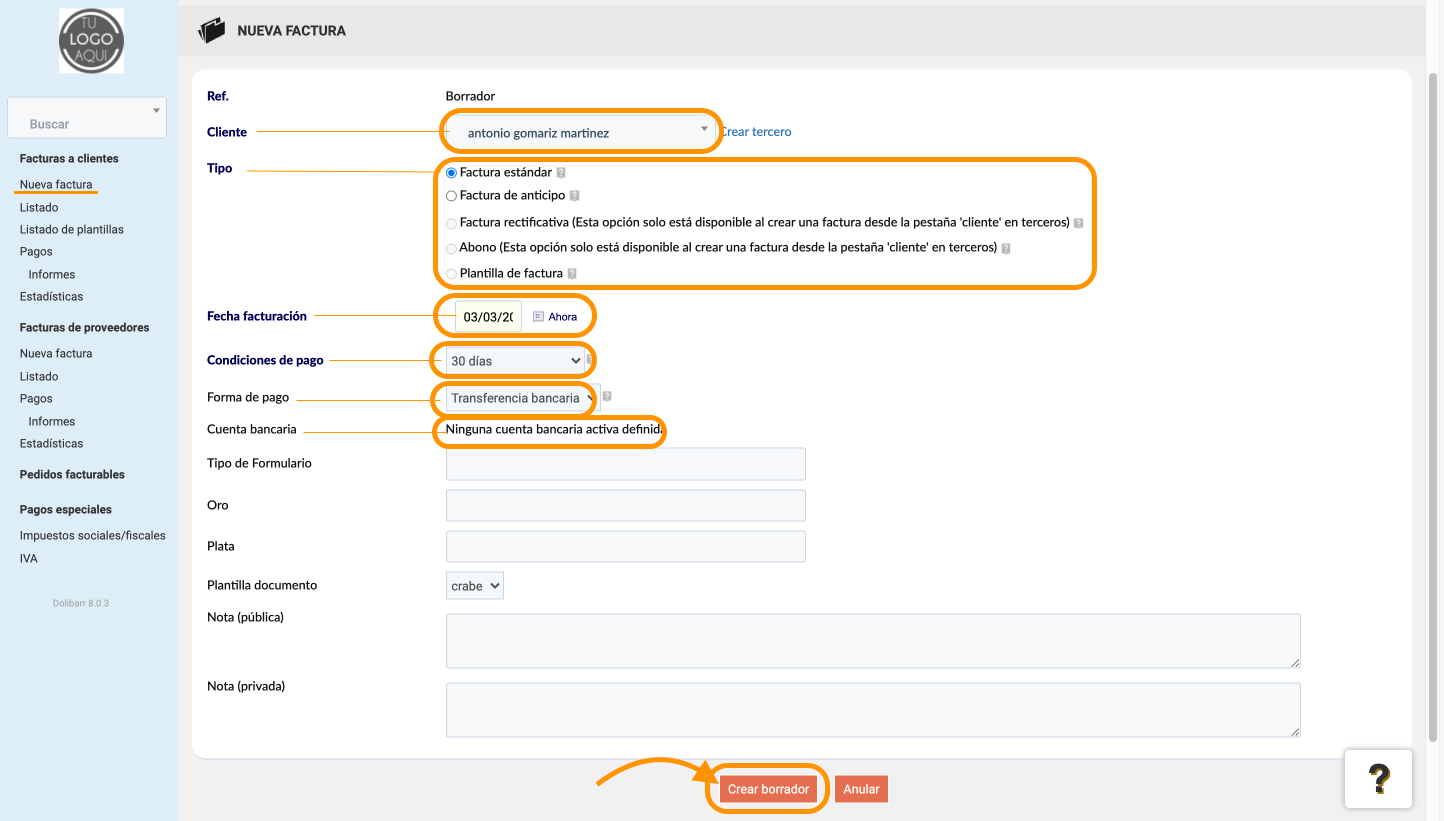Click the Crear tercero link
The width and height of the screenshot is (1444, 821).
(756, 131)
